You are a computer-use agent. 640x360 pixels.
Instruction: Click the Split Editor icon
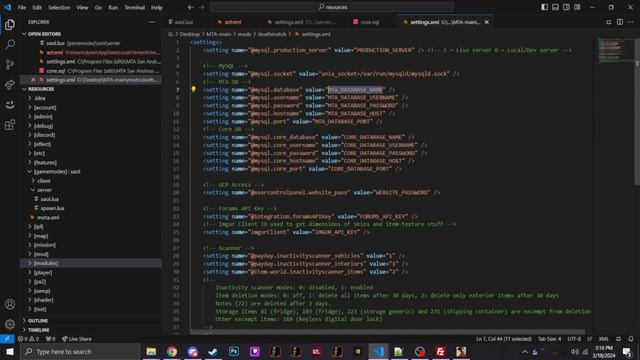click(x=620, y=22)
